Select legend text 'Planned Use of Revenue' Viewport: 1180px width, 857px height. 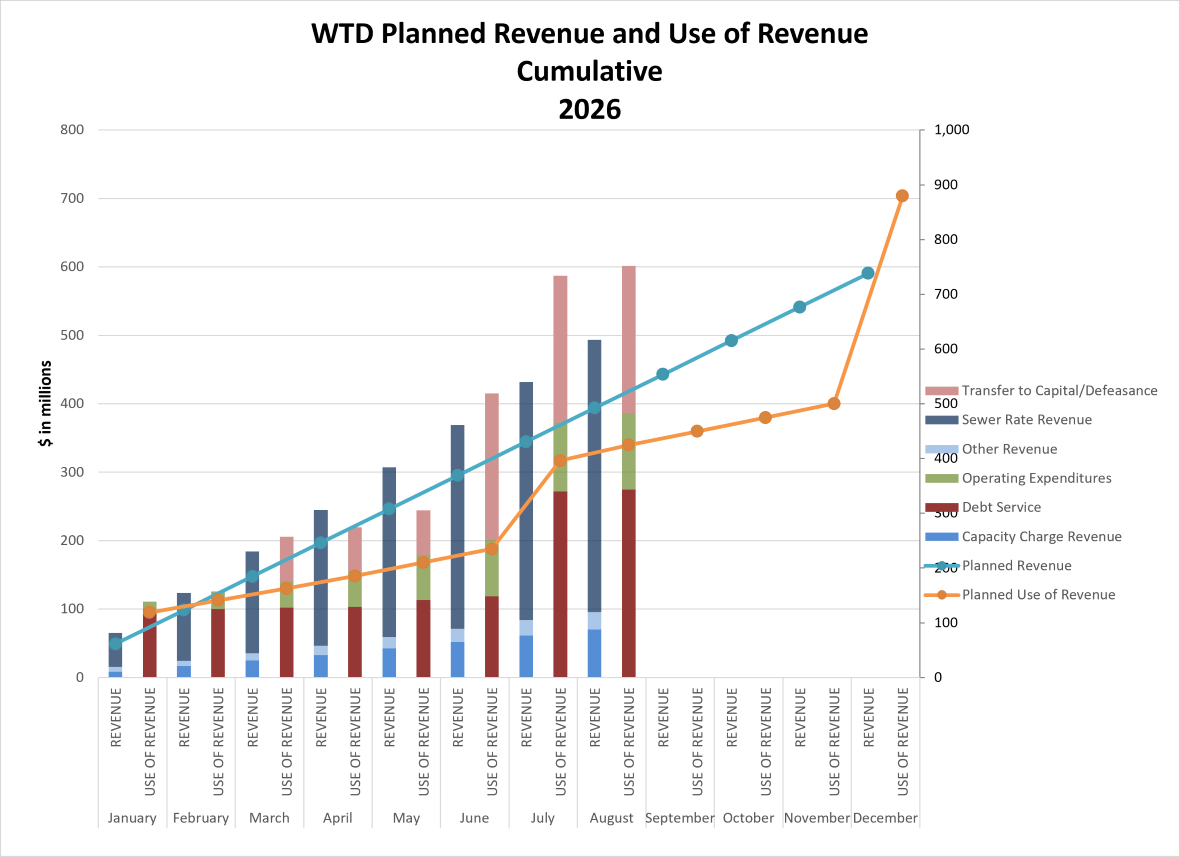[x=1039, y=595]
